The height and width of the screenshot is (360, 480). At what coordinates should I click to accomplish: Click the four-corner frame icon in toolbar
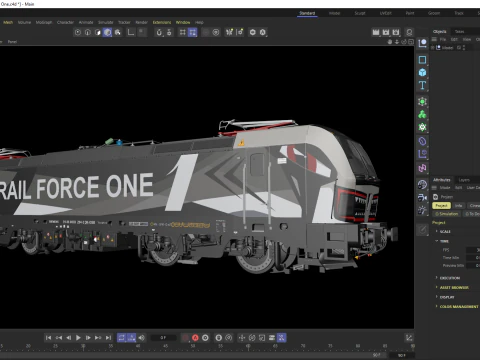click(182, 32)
